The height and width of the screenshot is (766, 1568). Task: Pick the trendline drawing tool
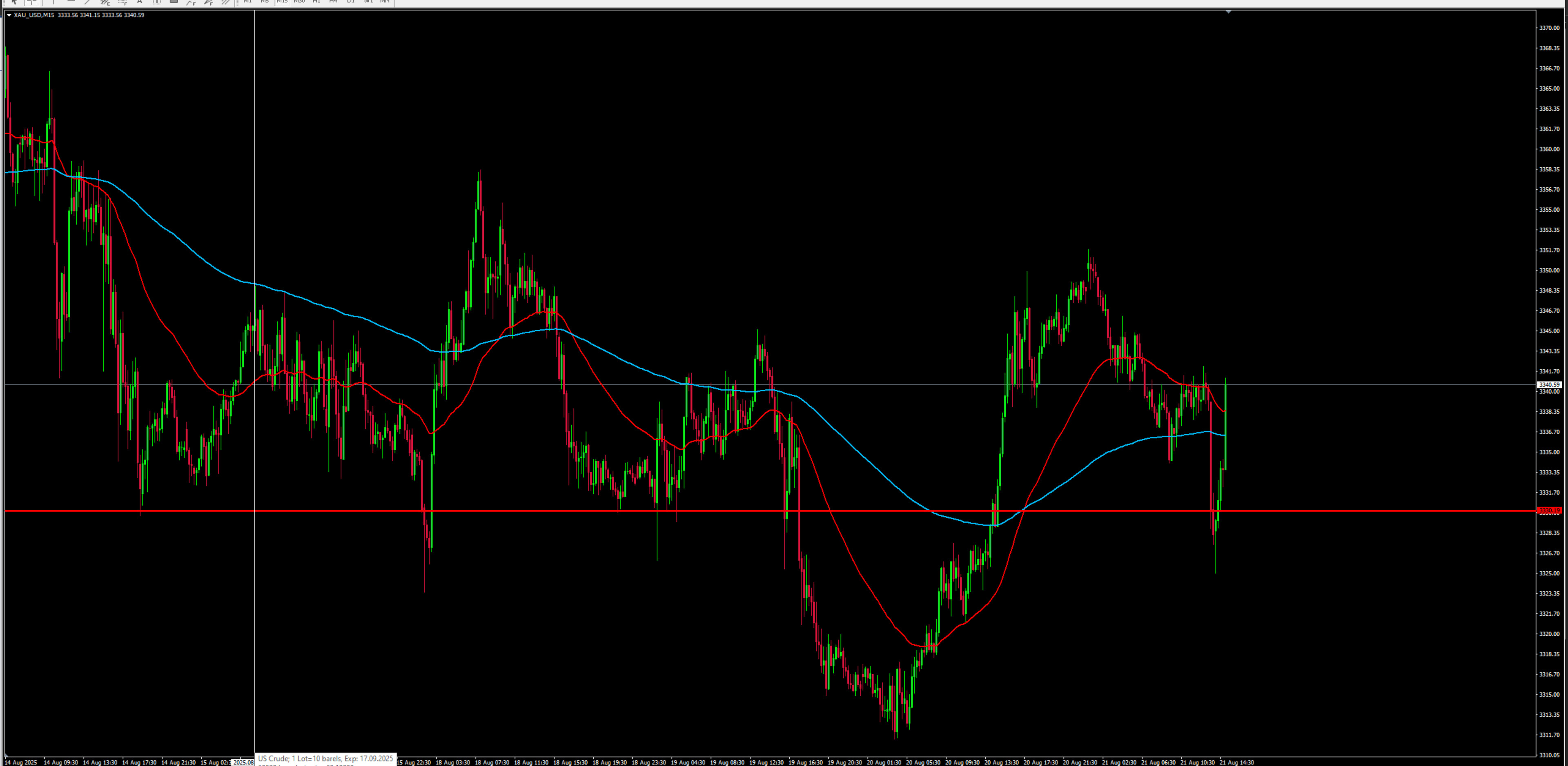88,2
